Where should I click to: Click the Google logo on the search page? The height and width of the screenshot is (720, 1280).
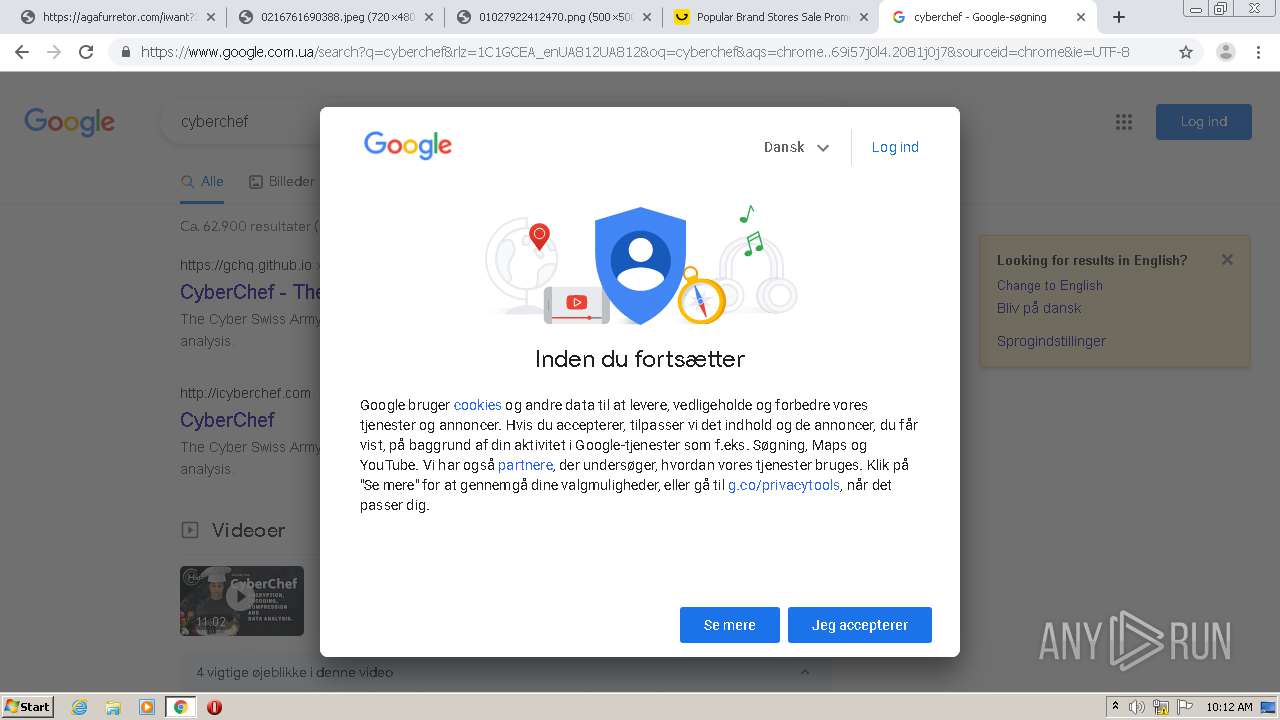(x=69, y=122)
